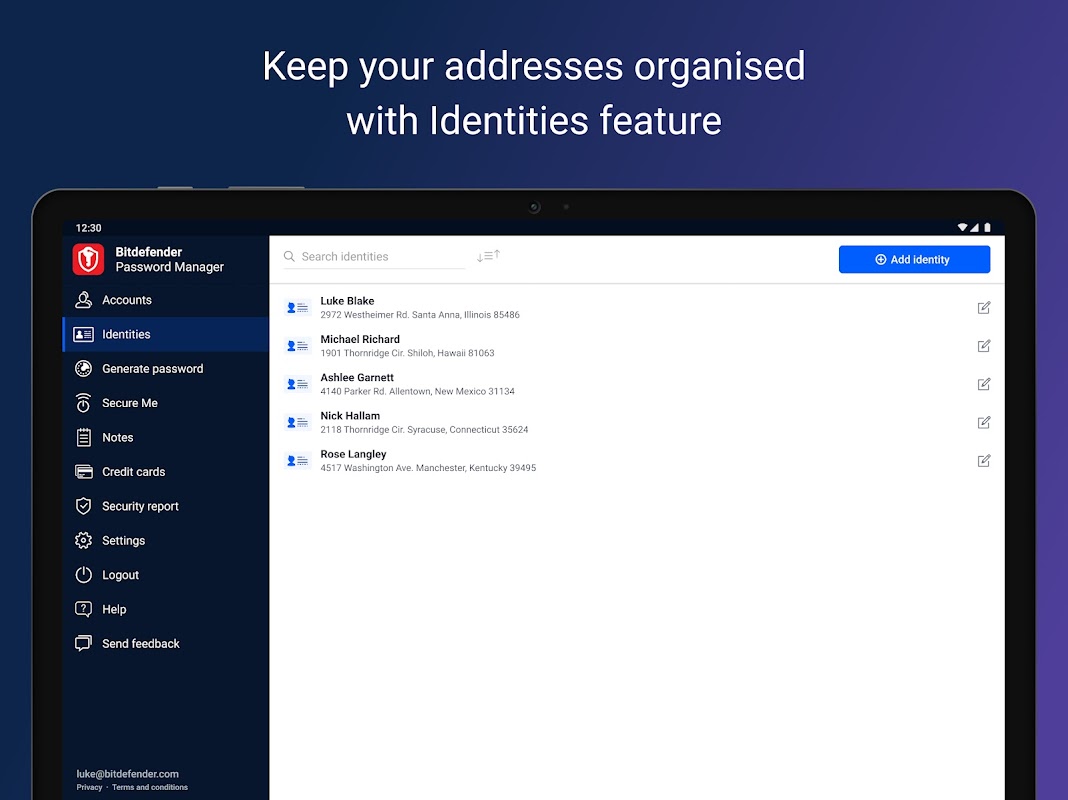Open Generate password

pyautogui.click(x=166, y=368)
